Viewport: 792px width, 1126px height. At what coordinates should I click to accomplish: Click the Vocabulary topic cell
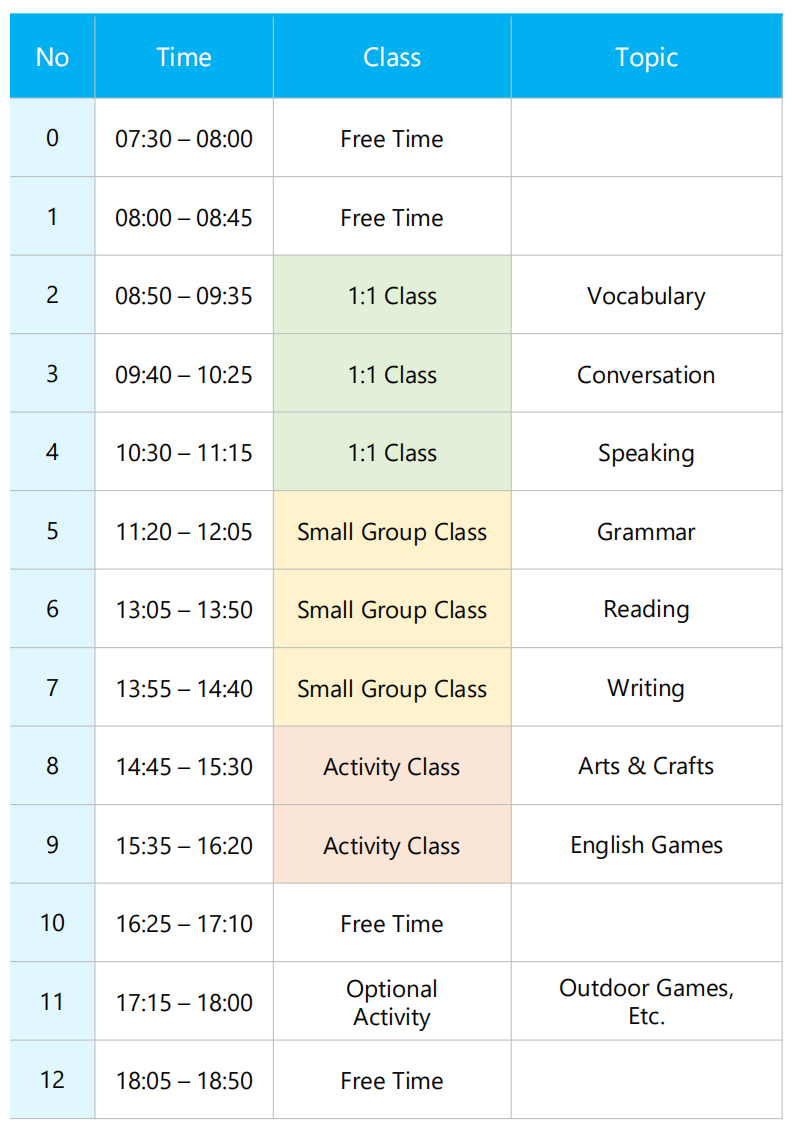coord(646,295)
